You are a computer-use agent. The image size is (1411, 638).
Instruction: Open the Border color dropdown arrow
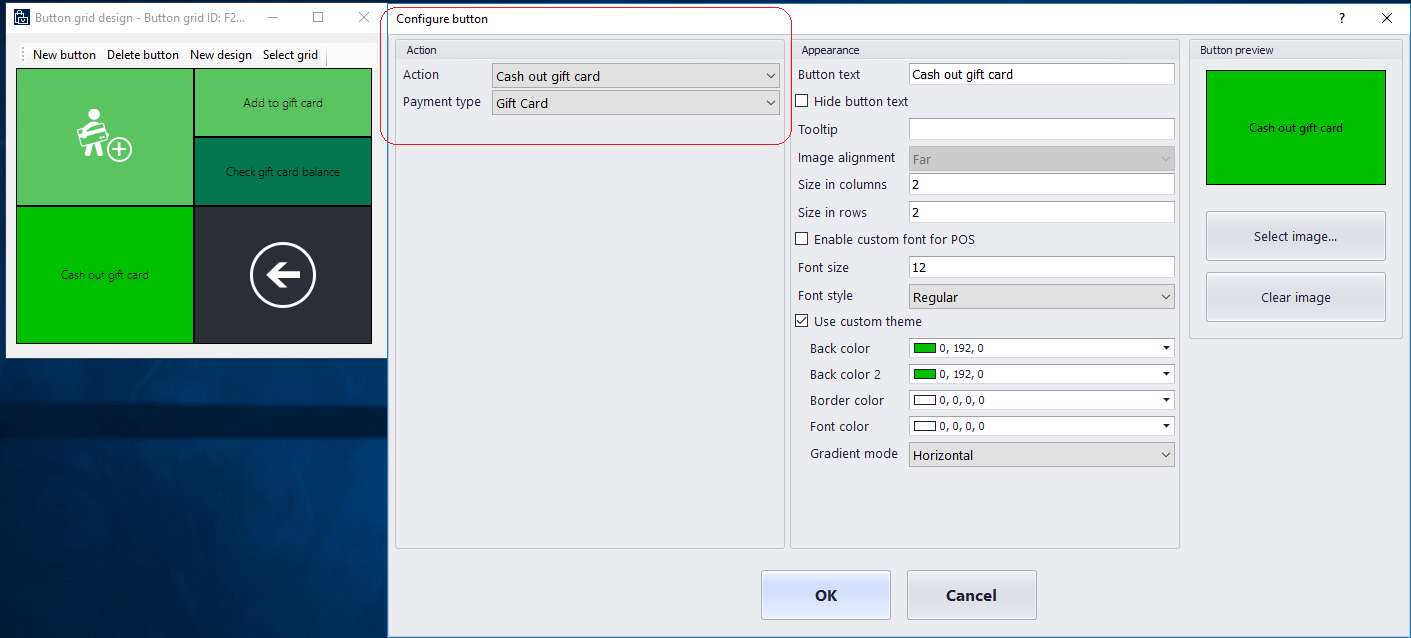[x=1166, y=400]
